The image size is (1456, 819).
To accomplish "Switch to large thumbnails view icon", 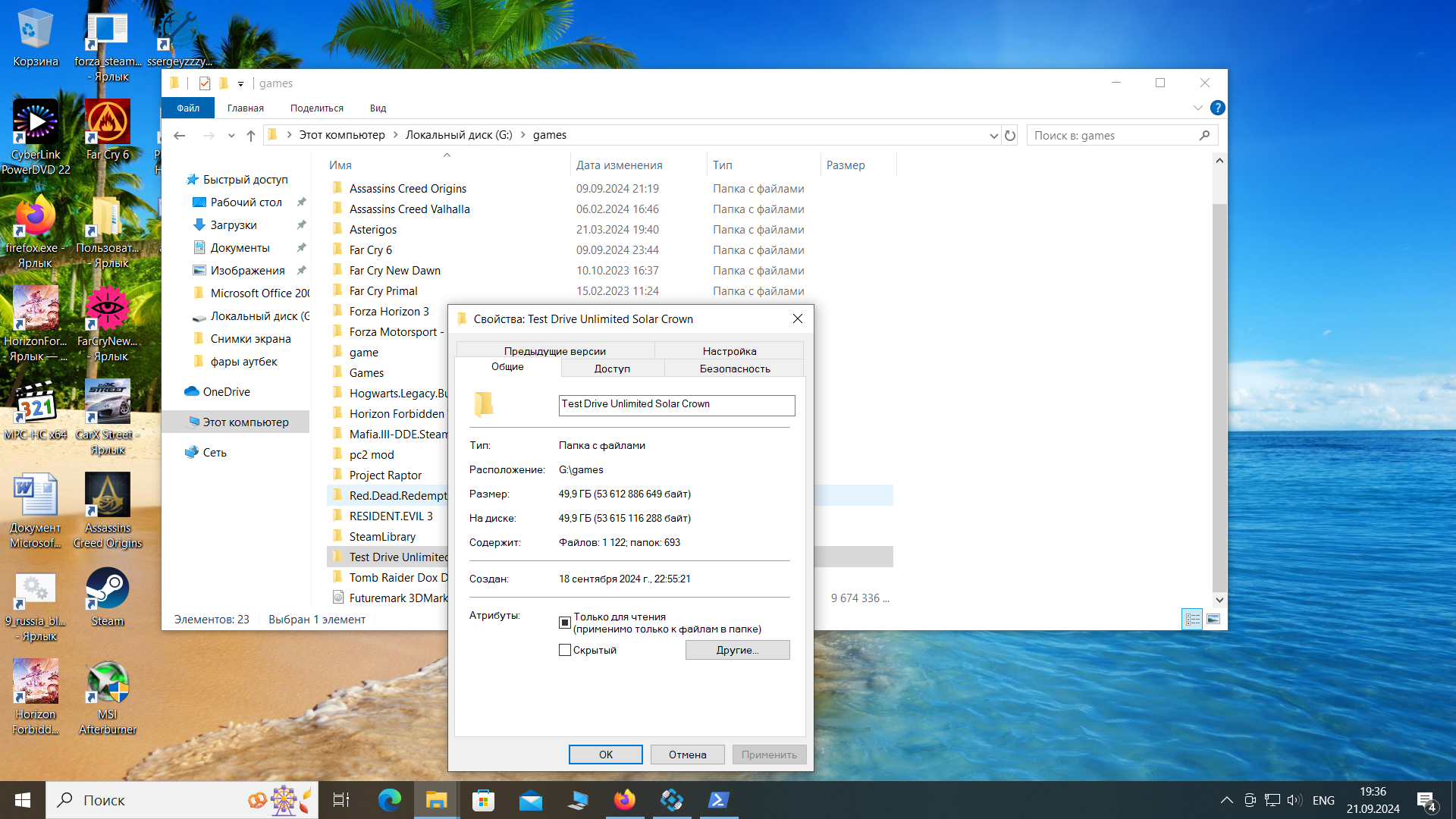I will [x=1213, y=620].
